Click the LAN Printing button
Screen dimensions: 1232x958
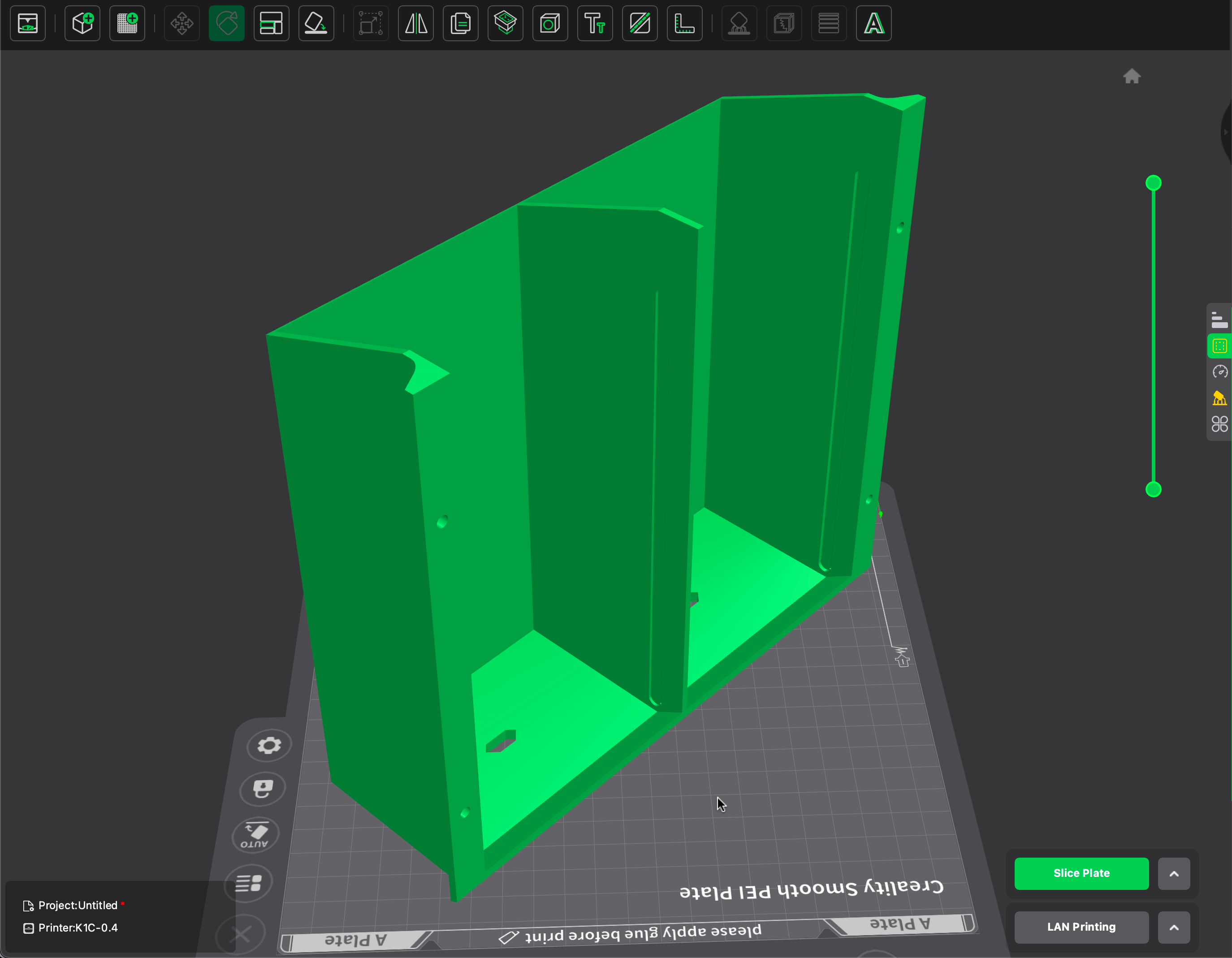coord(1081,927)
